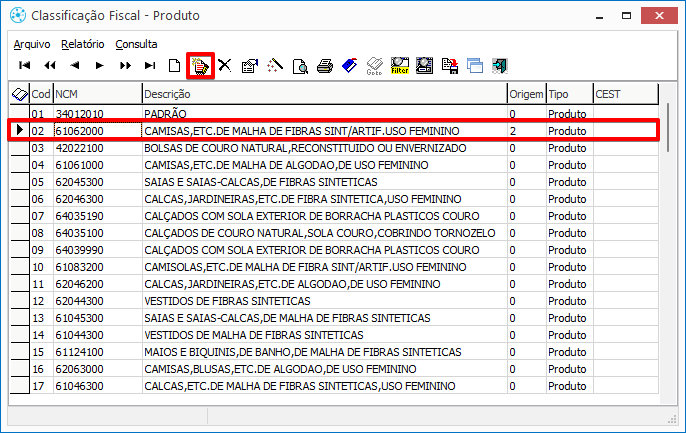Click the printer icon
This screenshot has height=433, width=686.
325,66
